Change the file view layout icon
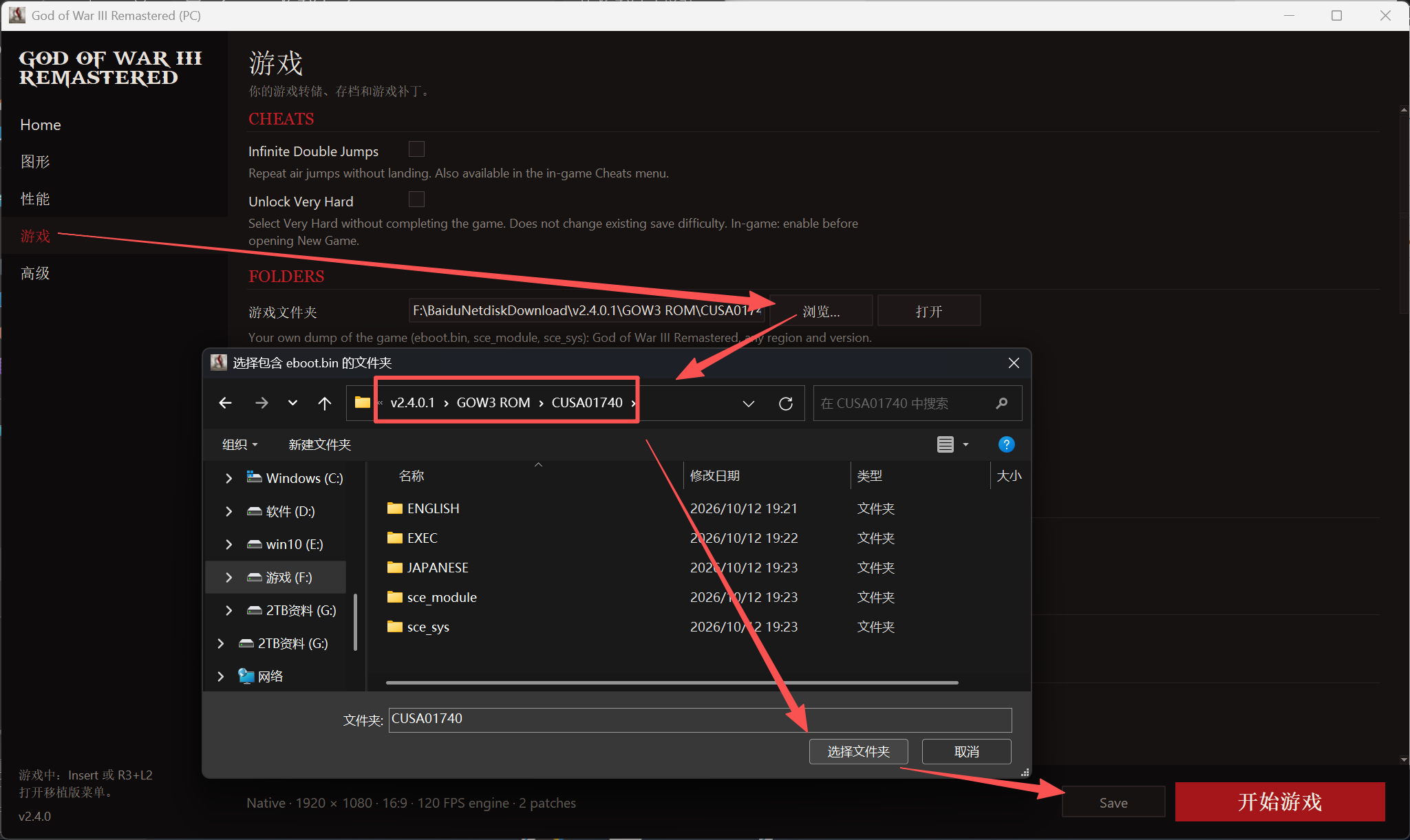The image size is (1410, 840). point(946,444)
